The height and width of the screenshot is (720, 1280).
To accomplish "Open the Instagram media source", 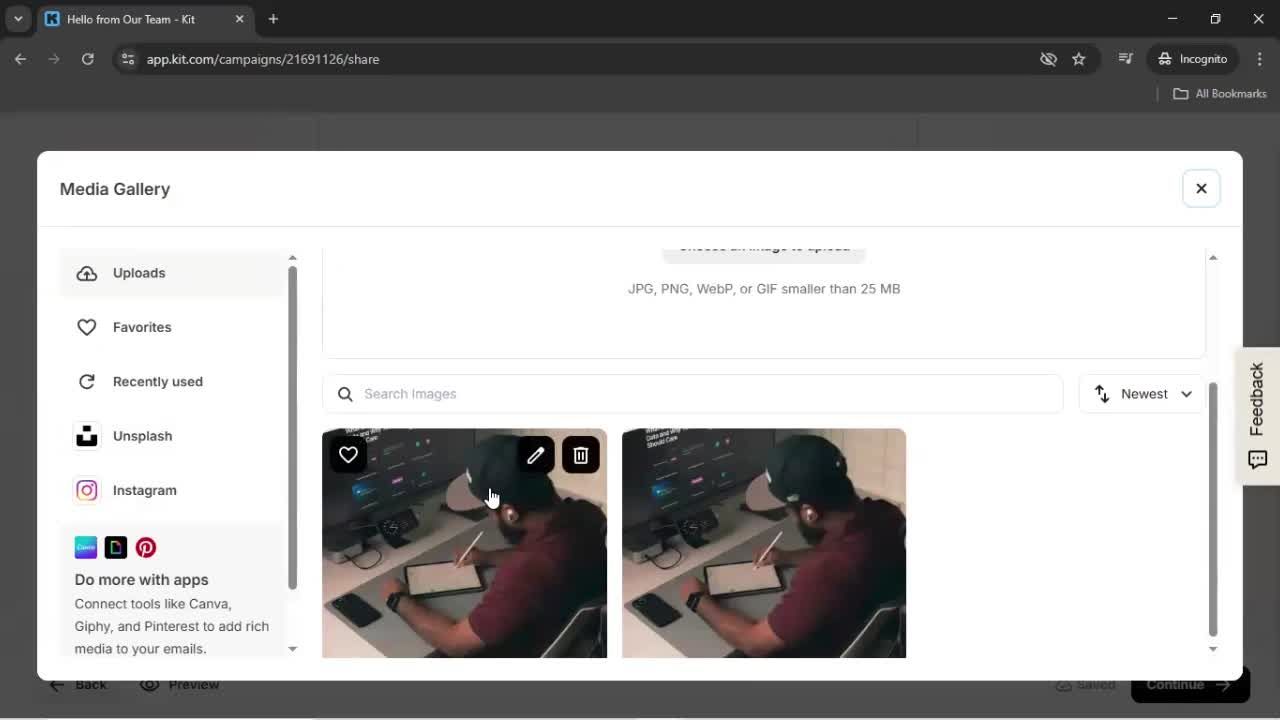I will [144, 490].
